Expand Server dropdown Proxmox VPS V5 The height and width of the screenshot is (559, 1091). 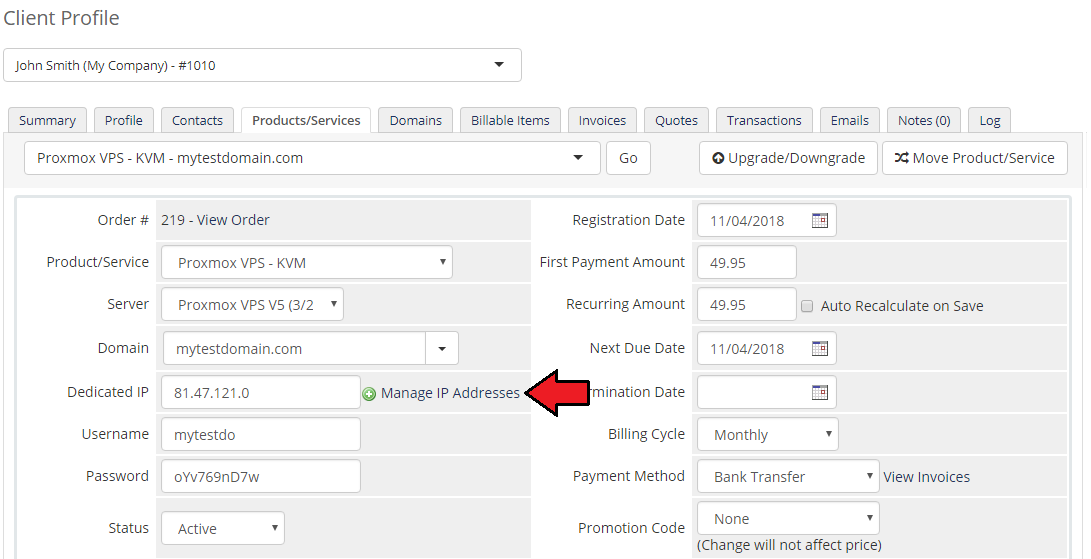(x=252, y=304)
